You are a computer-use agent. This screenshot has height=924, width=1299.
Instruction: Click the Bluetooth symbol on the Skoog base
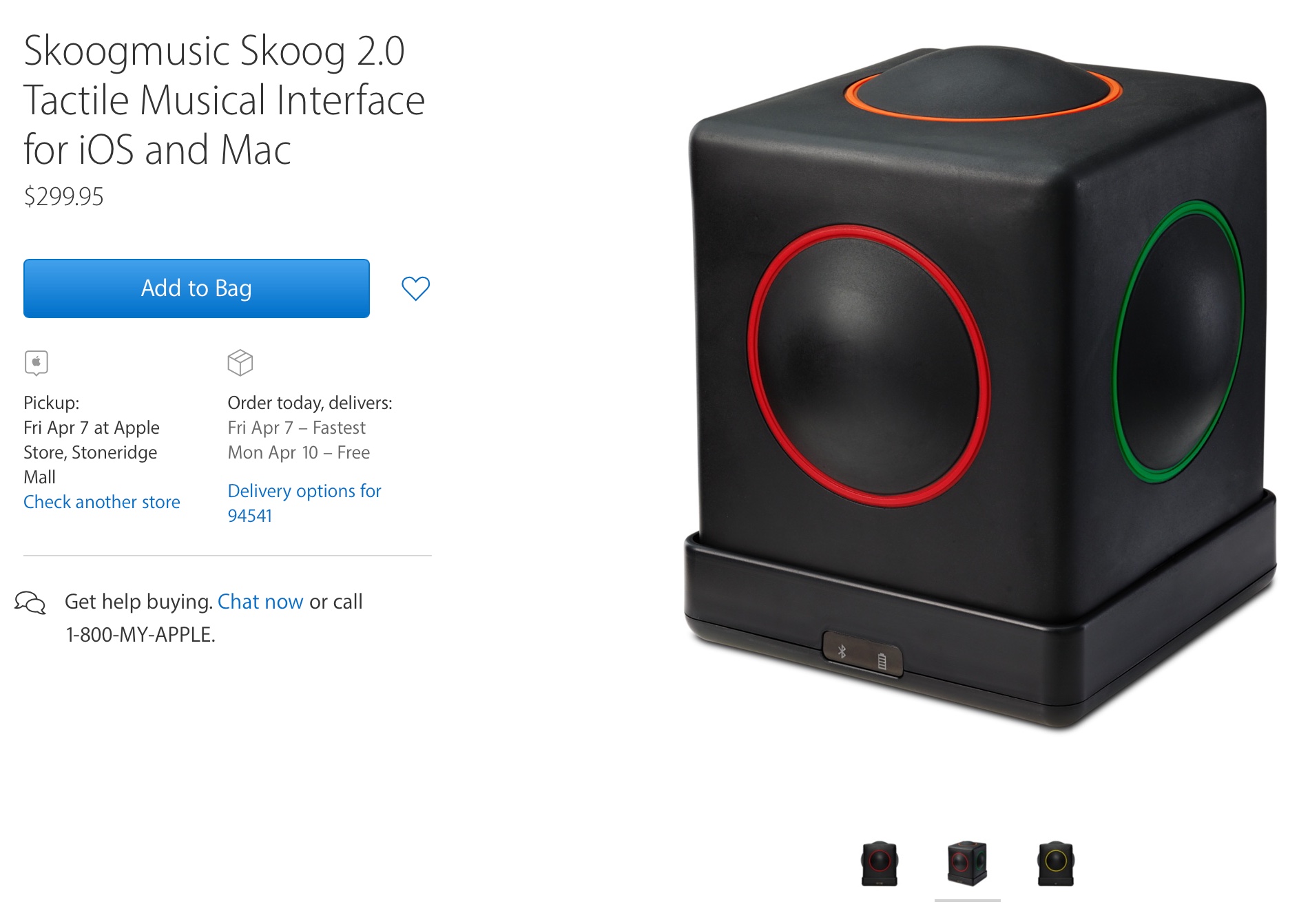[842, 651]
